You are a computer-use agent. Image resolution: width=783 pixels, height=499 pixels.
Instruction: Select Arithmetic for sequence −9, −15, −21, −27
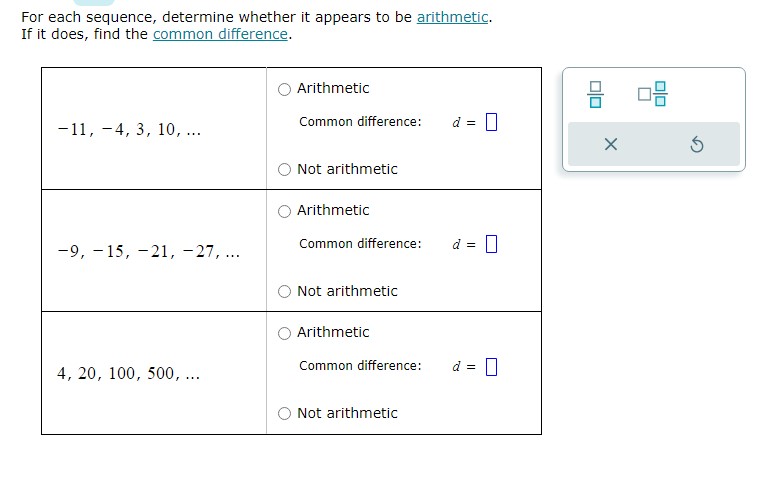tap(284, 211)
